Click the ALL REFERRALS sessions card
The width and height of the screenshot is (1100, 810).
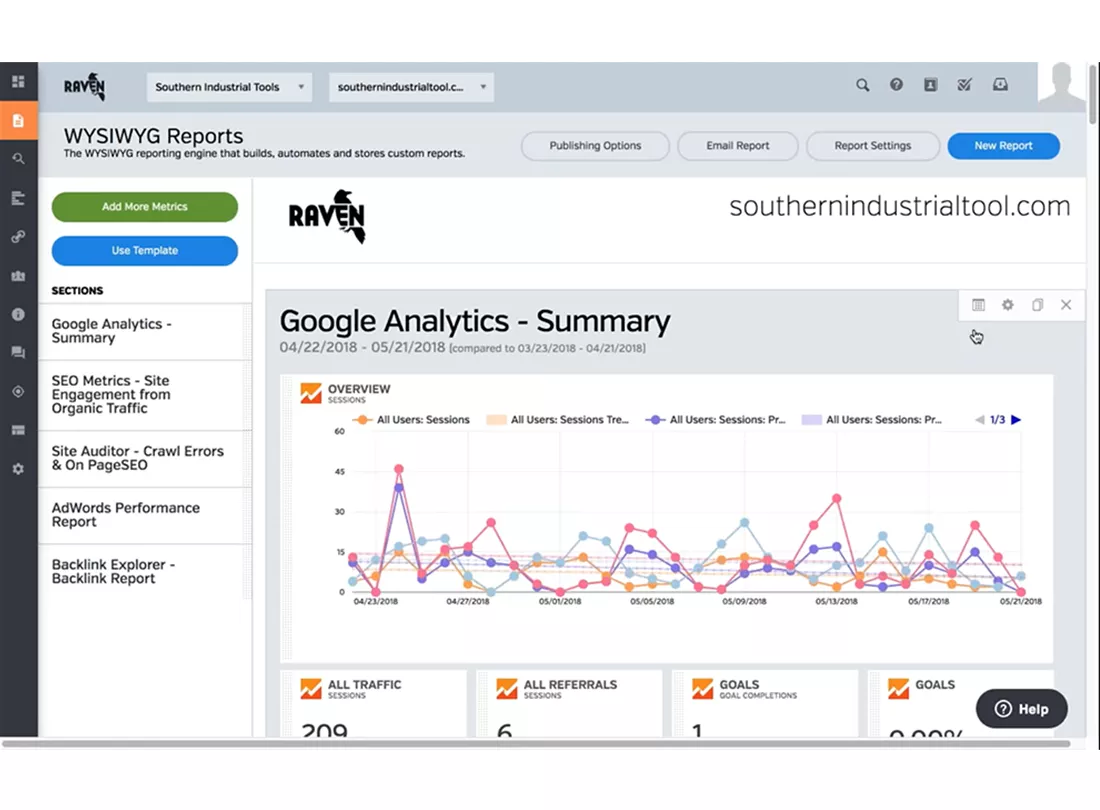(569, 703)
